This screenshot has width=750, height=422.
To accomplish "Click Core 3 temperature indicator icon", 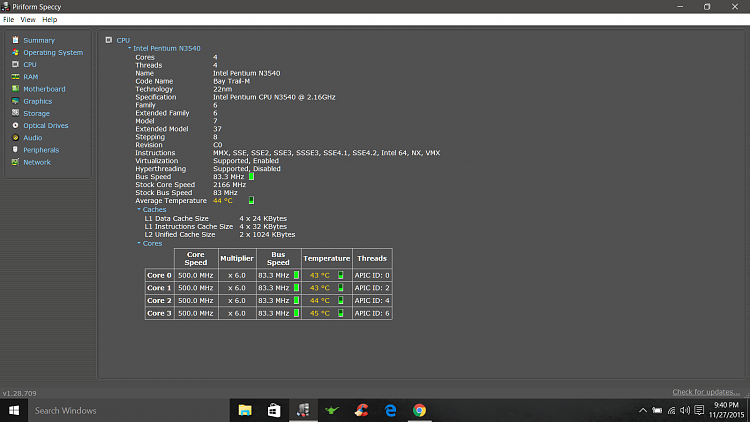I will coord(341,313).
